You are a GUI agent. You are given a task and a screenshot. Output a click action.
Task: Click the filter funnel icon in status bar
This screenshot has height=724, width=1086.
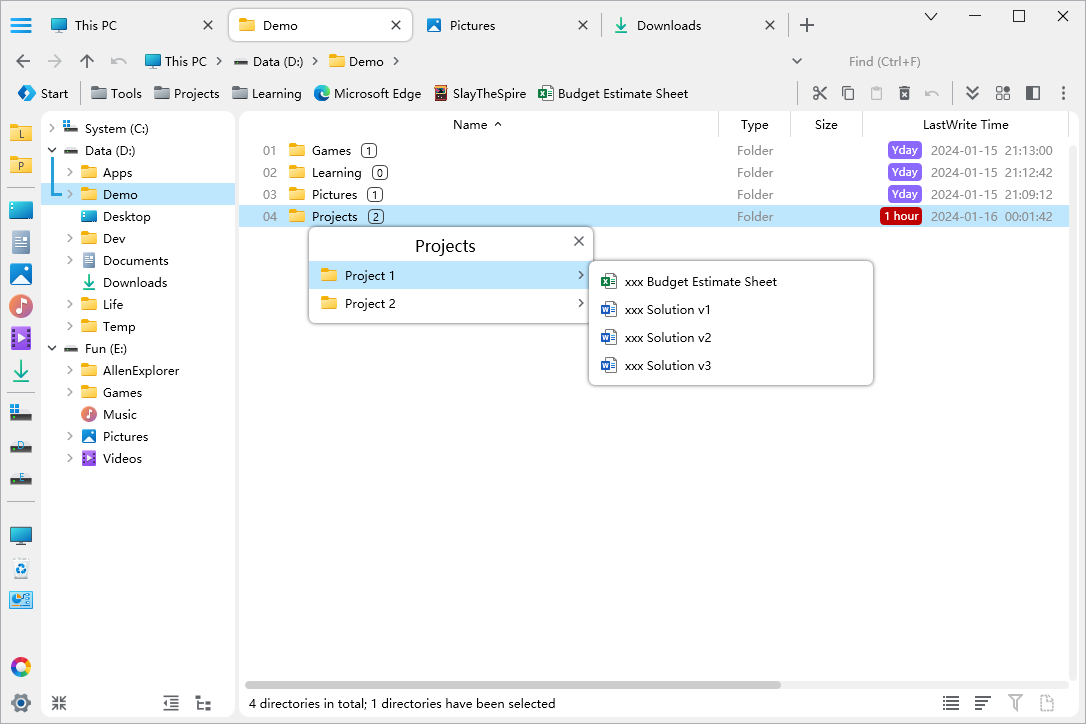click(1015, 703)
